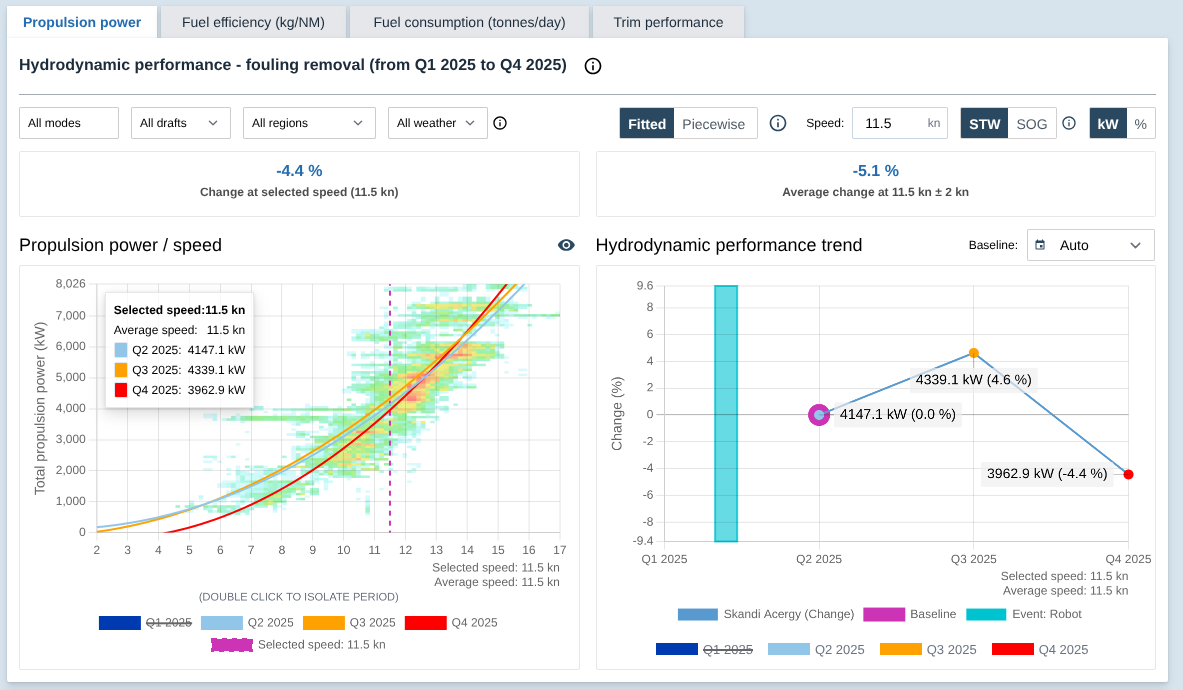Toggle eye icon for Propulsion power chart
The height and width of the screenshot is (690, 1183).
(x=566, y=245)
